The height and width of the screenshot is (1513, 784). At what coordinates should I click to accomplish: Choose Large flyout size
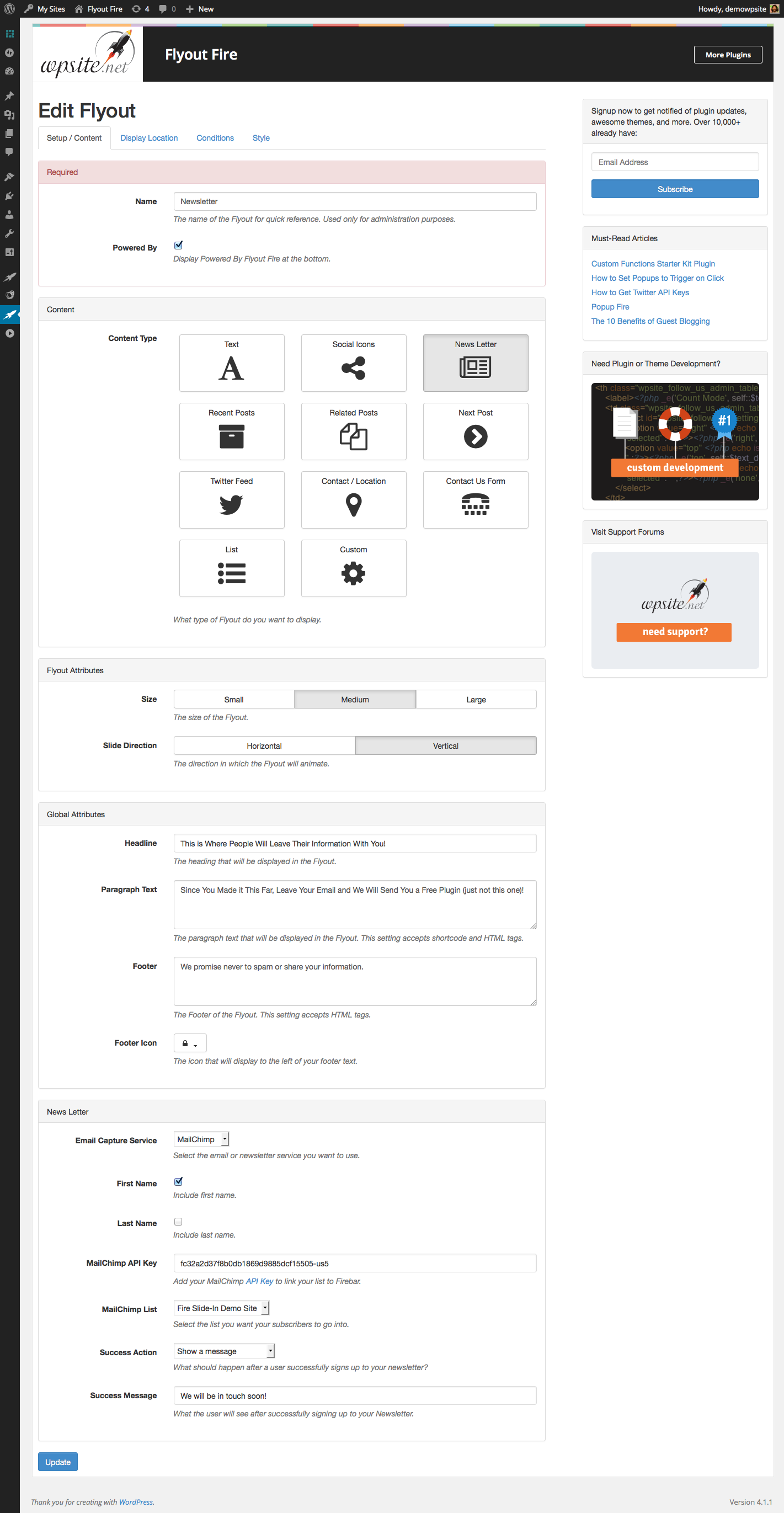point(476,699)
